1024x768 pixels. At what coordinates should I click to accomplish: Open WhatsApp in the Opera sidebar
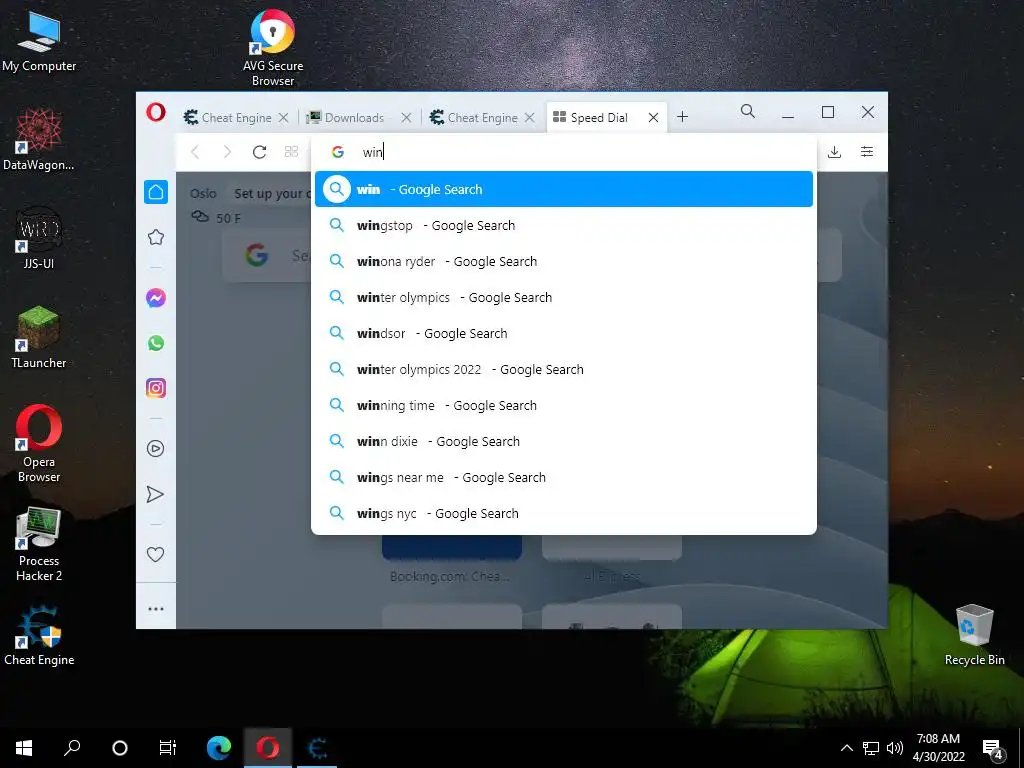click(x=155, y=343)
